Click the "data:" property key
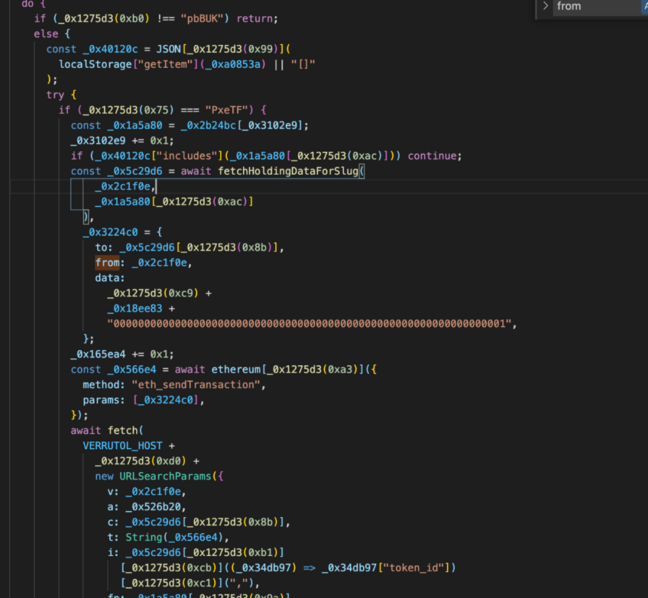The height and width of the screenshot is (598, 648). (110, 278)
